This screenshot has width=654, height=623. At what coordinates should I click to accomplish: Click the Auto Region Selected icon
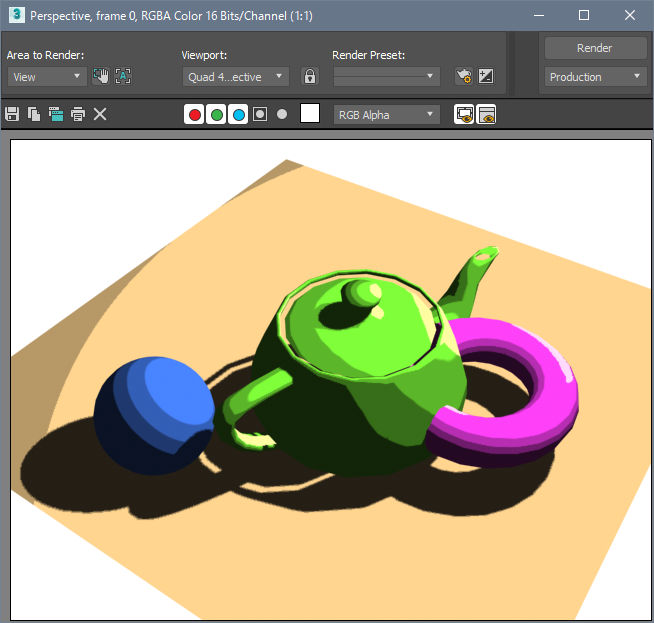point(123,76)
